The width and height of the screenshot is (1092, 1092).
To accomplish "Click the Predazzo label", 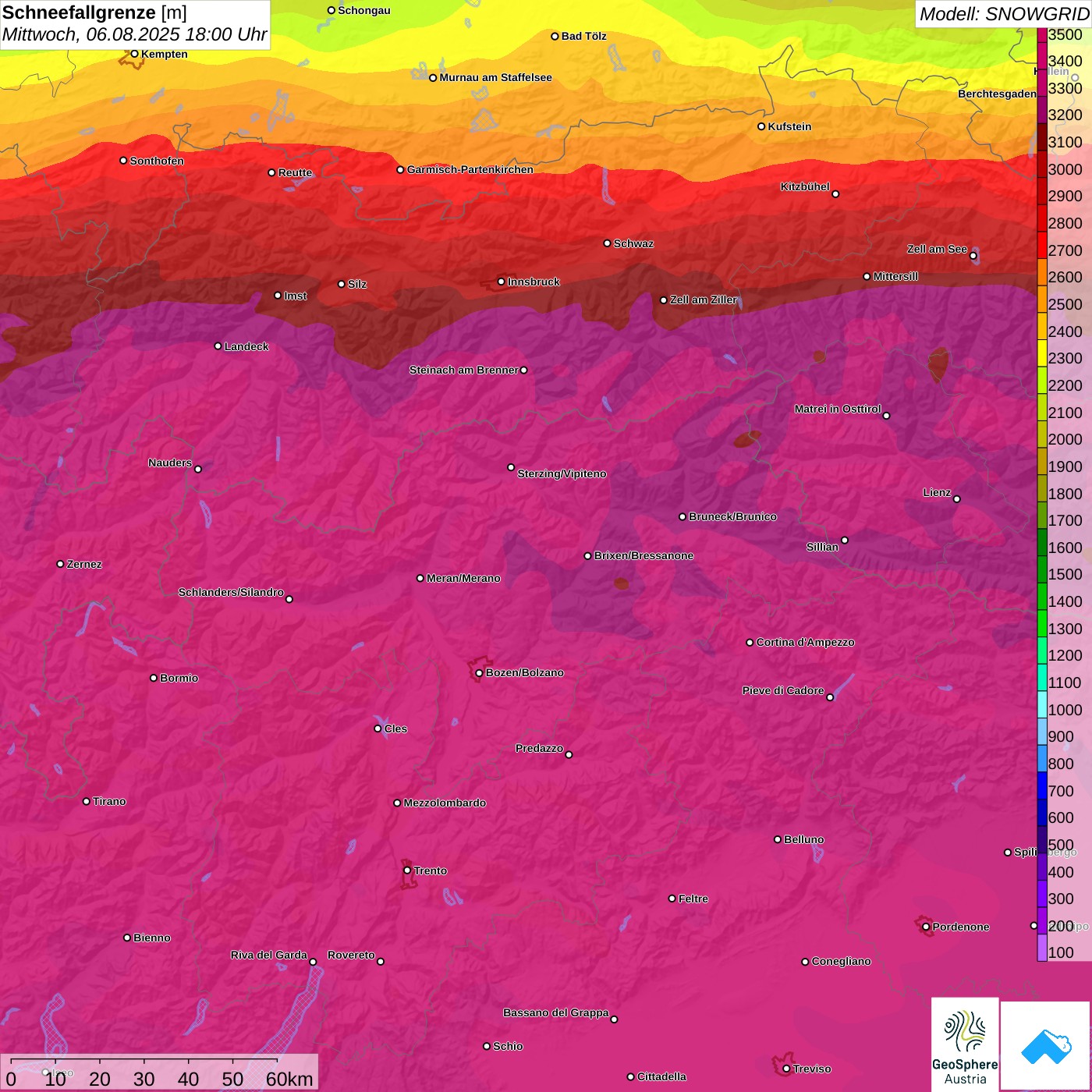I will (539, 748).
